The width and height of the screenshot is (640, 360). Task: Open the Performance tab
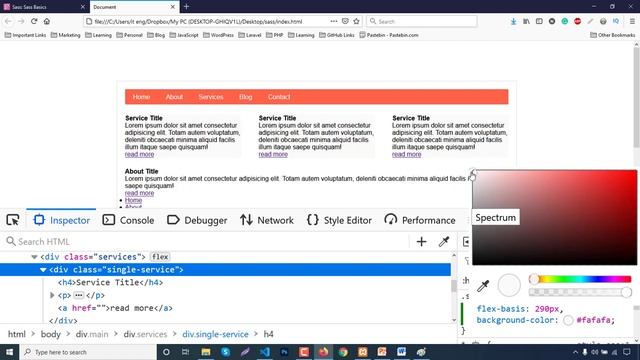click(x=420, y=220)
